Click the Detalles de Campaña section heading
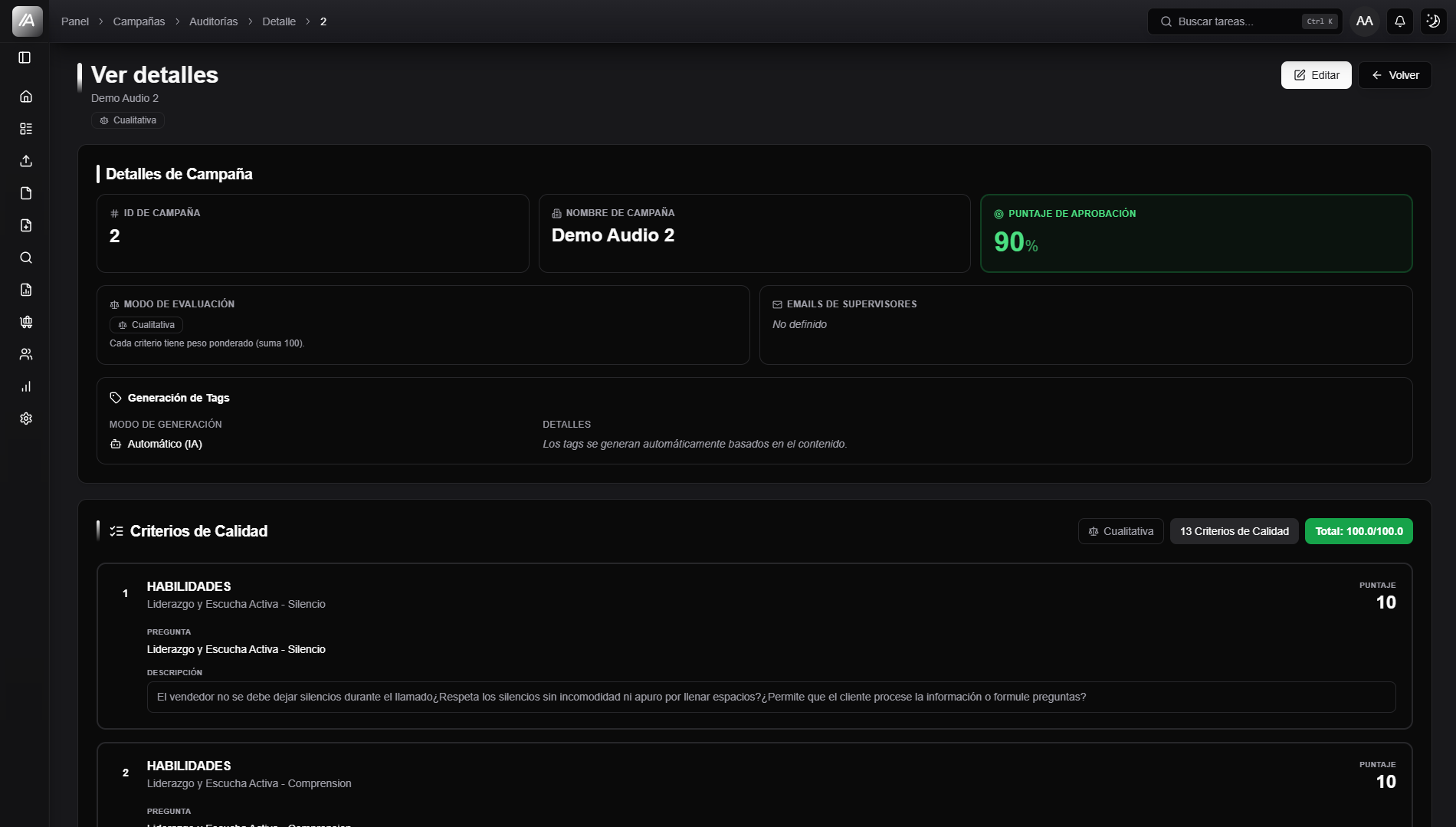Viewport: 1456px width, 827px height. [x=179, y=174]
